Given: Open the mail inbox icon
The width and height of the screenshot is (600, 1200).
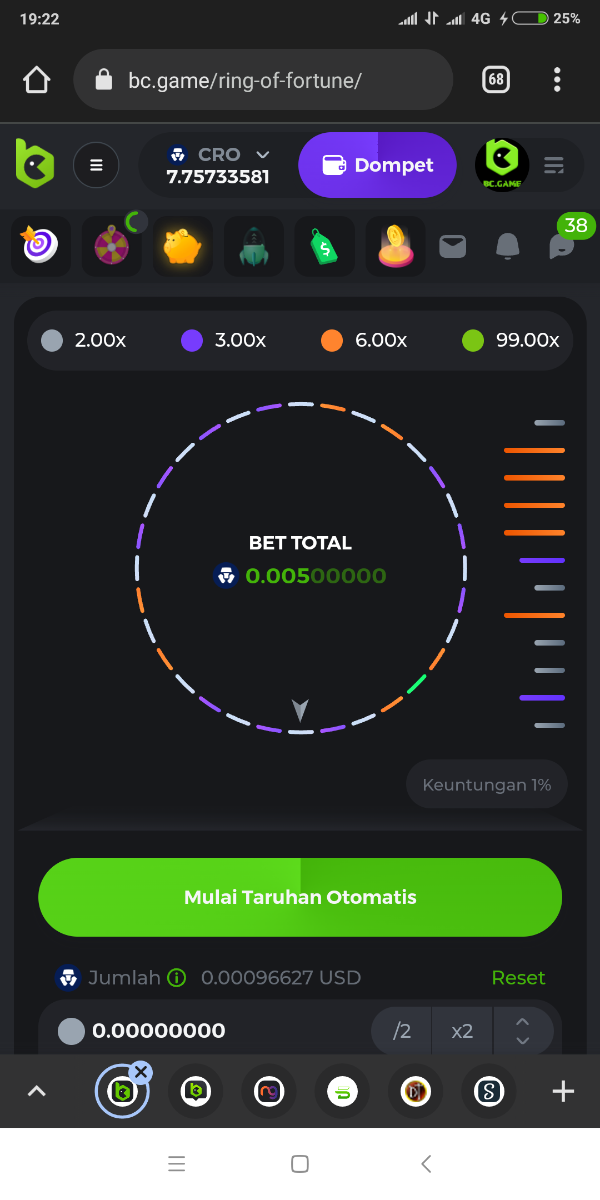Looking at the screenshot, I should (453, 246).
